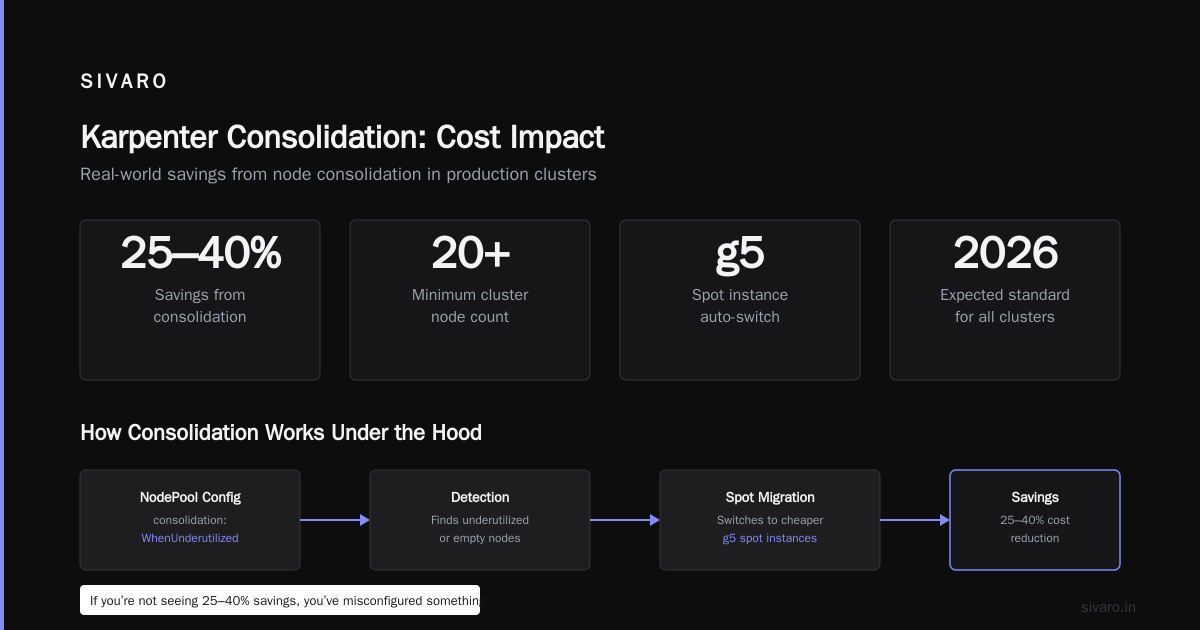Click "Finds underutilized or empty nodes" text
This screenshot has height=630, width=1200.
tap(480, 529)
